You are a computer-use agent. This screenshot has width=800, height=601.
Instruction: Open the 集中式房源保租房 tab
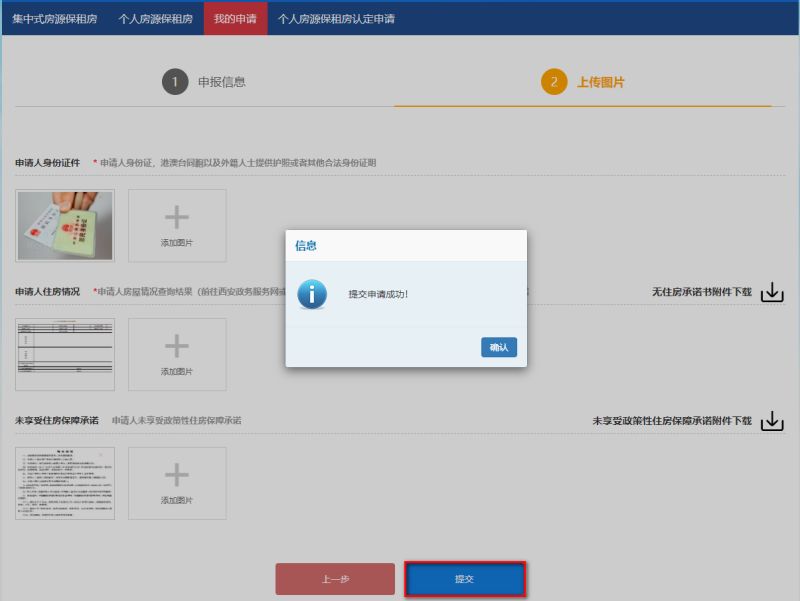tap(55, 18)
